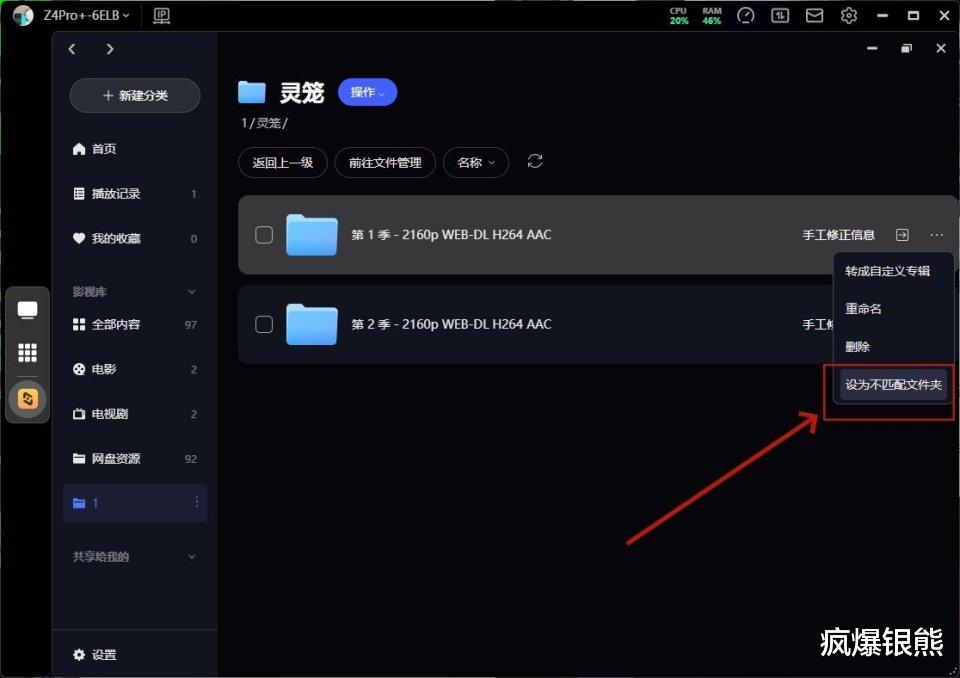The width and height of the screenshot is (960, 678).
Task: Check the 第 1 季 folder checkbox
Action: [x=264, y=235]
